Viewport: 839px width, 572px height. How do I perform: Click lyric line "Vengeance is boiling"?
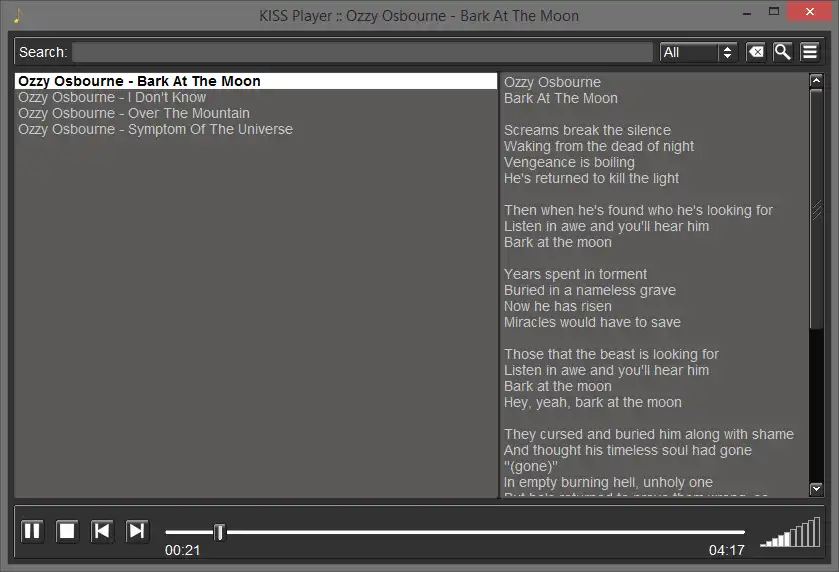pos(569,163)
